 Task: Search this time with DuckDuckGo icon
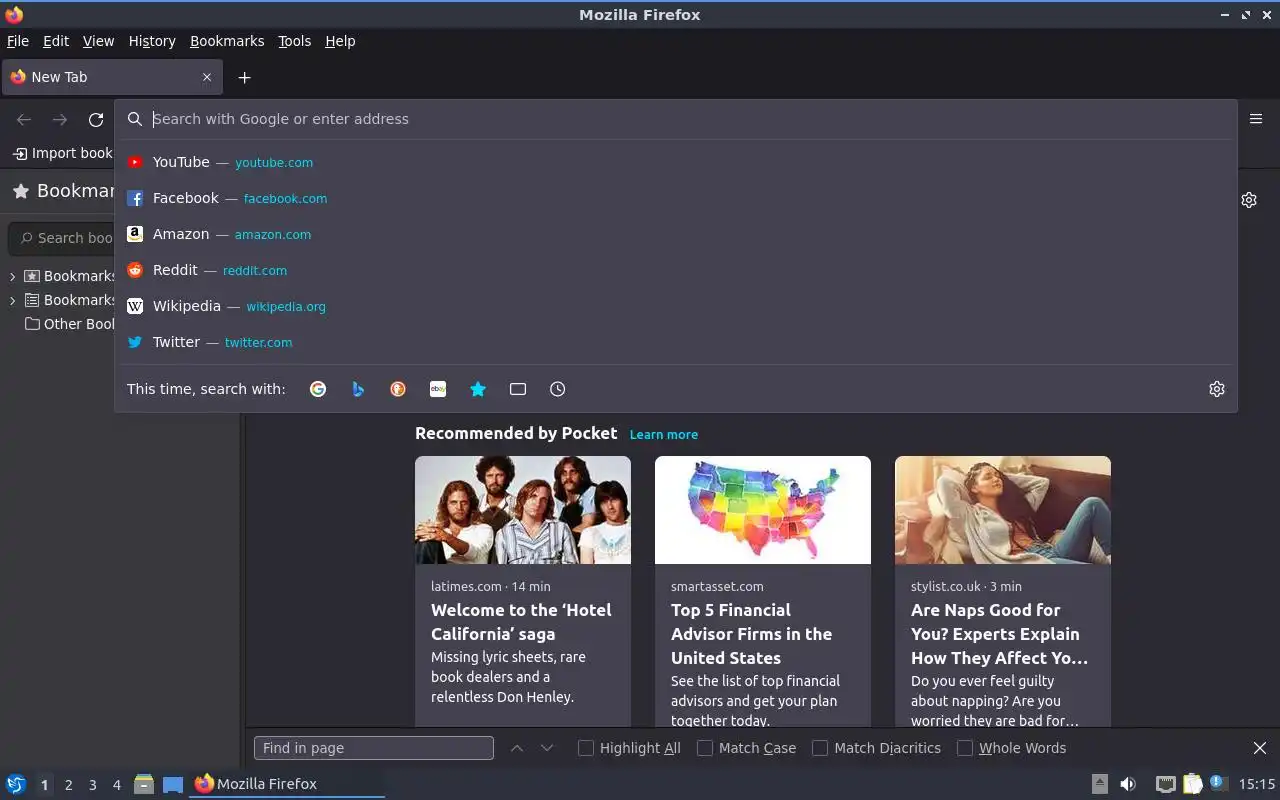point(398,389)
